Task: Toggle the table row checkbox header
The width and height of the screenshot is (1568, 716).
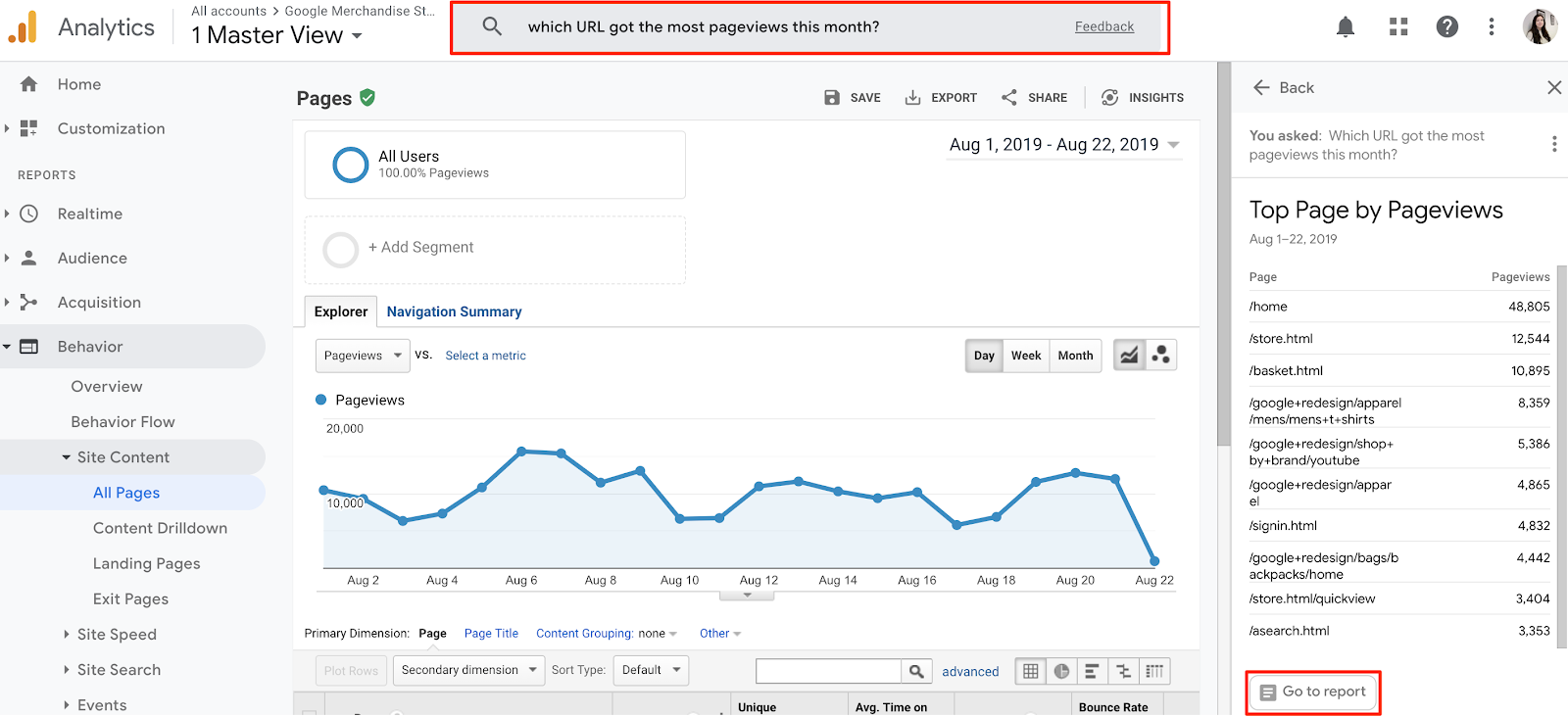Action: pyautogui.click(x=310, y=712)
